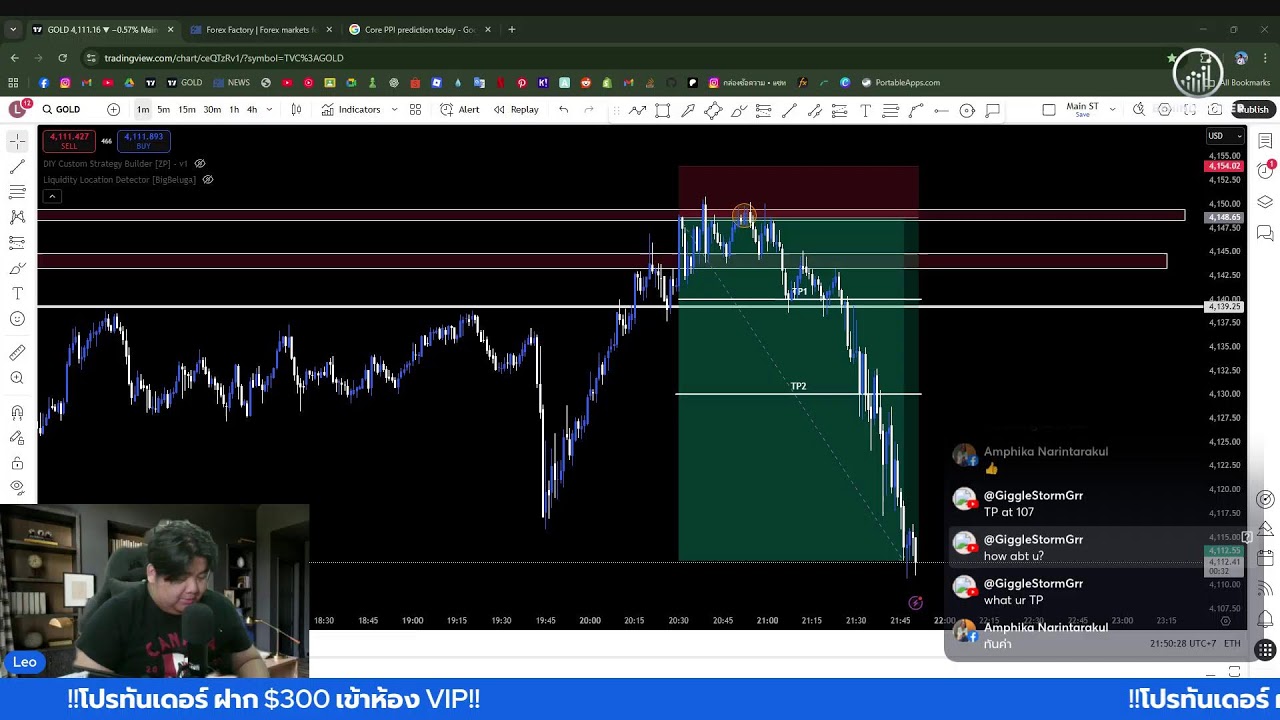Start bar Replay mode
Screen dimensions: 1280x720
pos(516,109)
